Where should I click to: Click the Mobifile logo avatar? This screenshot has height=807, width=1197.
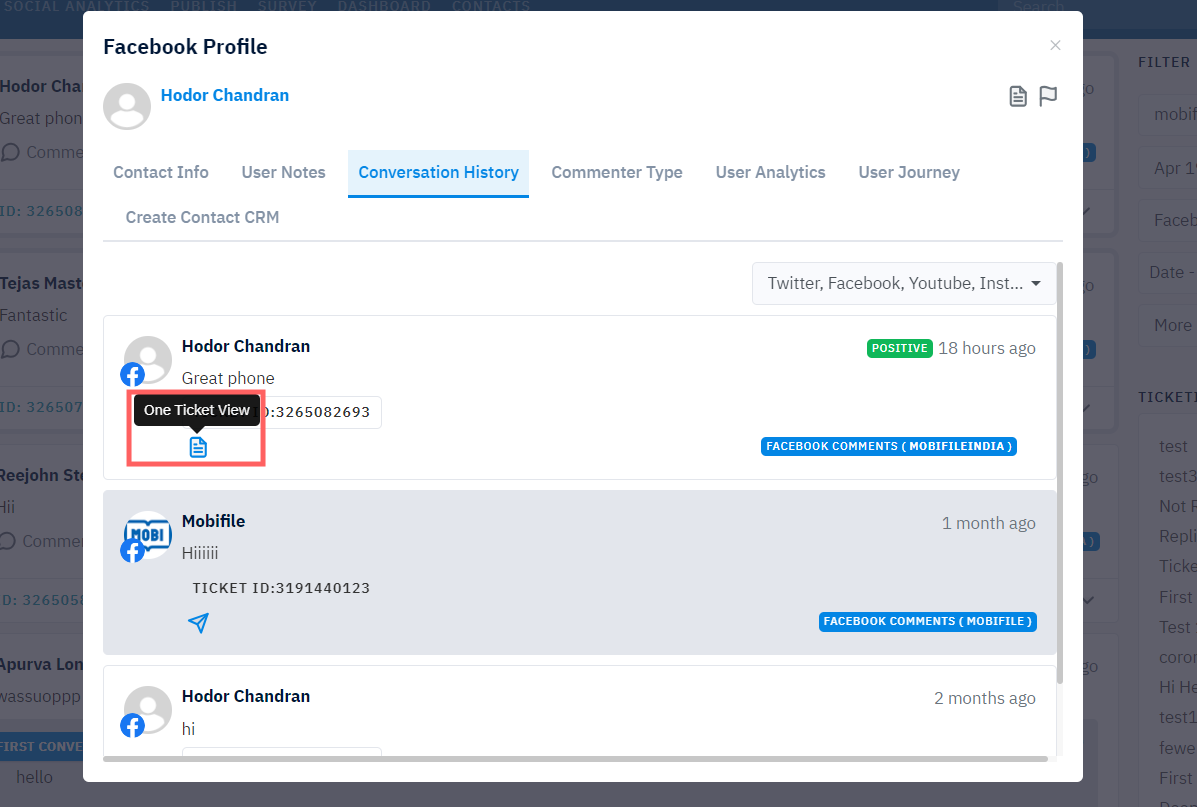pos(147,534)
